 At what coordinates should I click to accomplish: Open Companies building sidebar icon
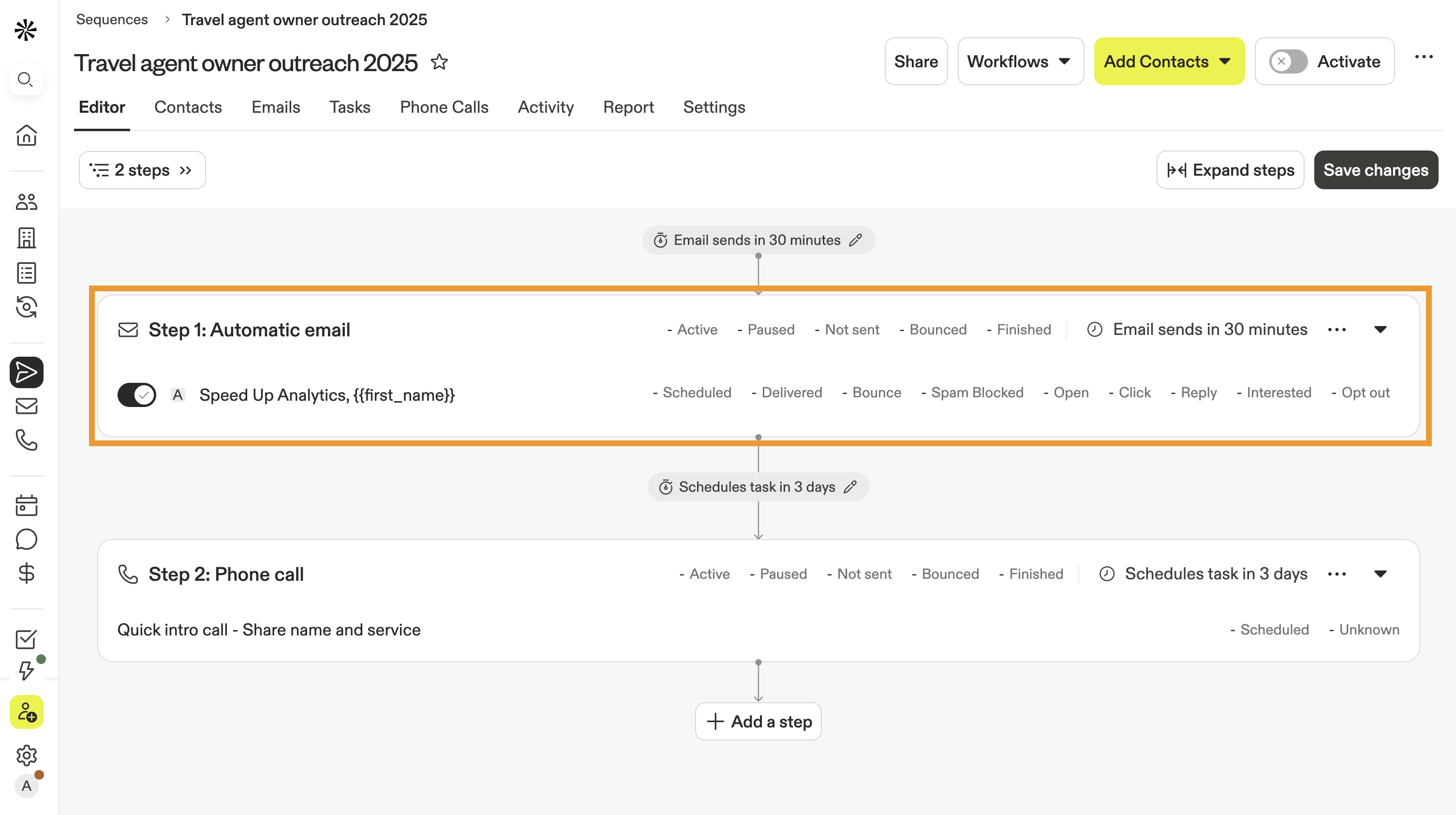point(27,238)
